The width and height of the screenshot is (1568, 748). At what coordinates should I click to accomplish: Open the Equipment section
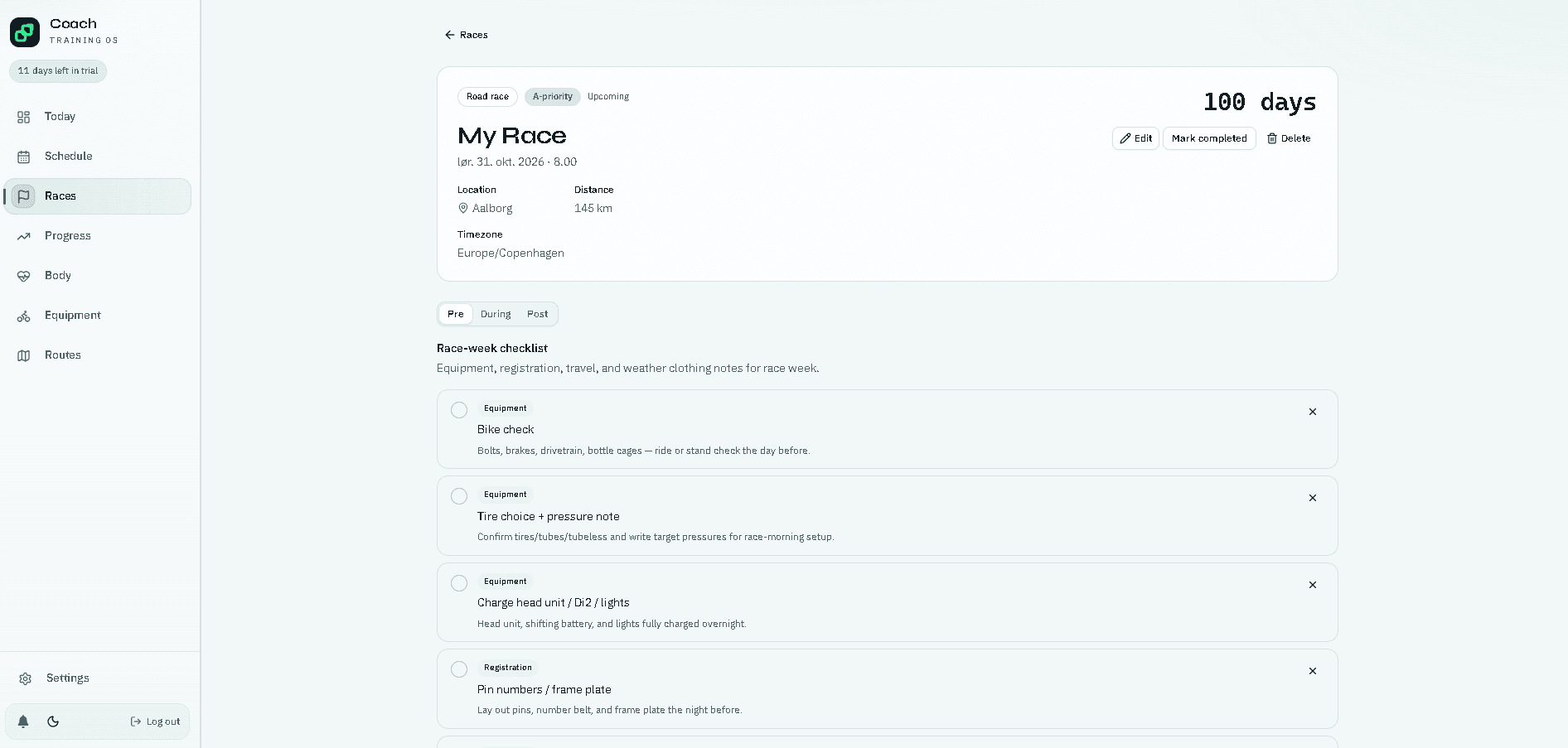[97, 316]
